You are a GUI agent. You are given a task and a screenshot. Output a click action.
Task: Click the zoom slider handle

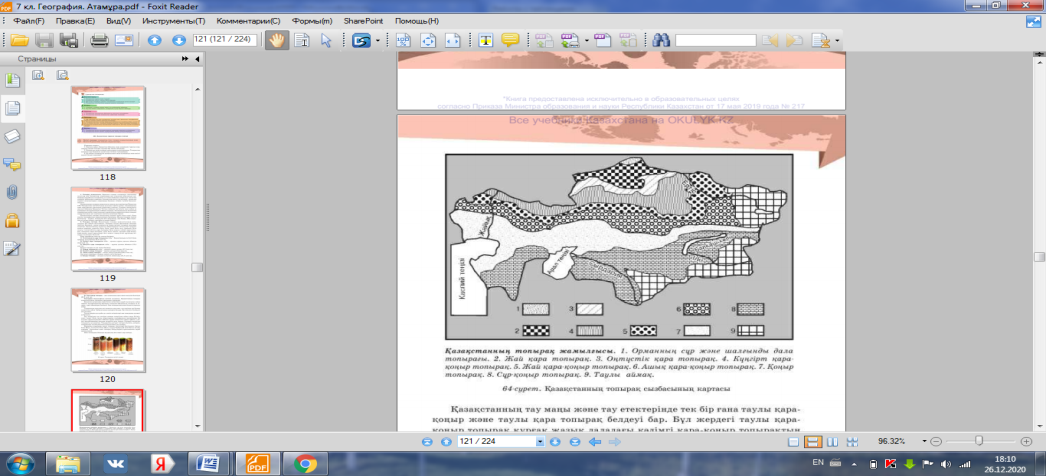(x=979, y=441)
